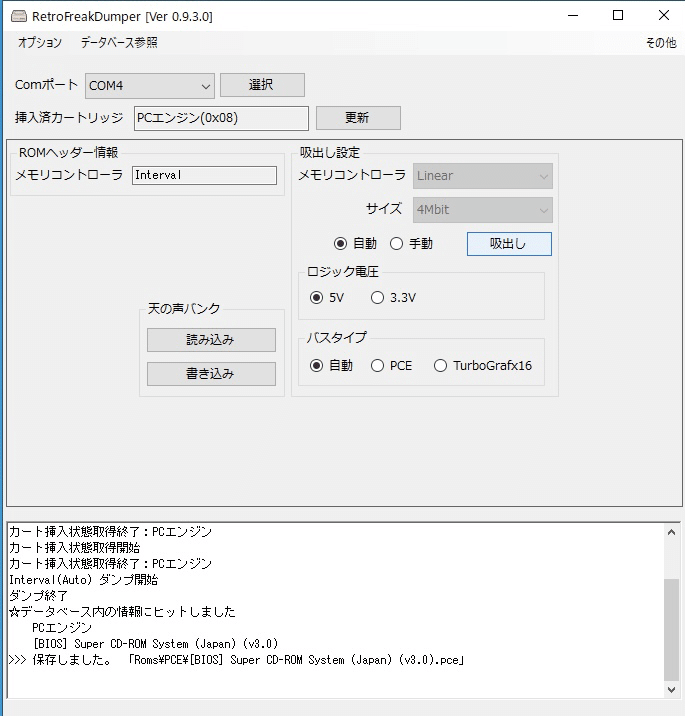Image resolution: width=685 pixels, height=716 pixels.
Task: Click the inserted cartridge field PCエンジン(0x08)
Action: tap(221, 118)
